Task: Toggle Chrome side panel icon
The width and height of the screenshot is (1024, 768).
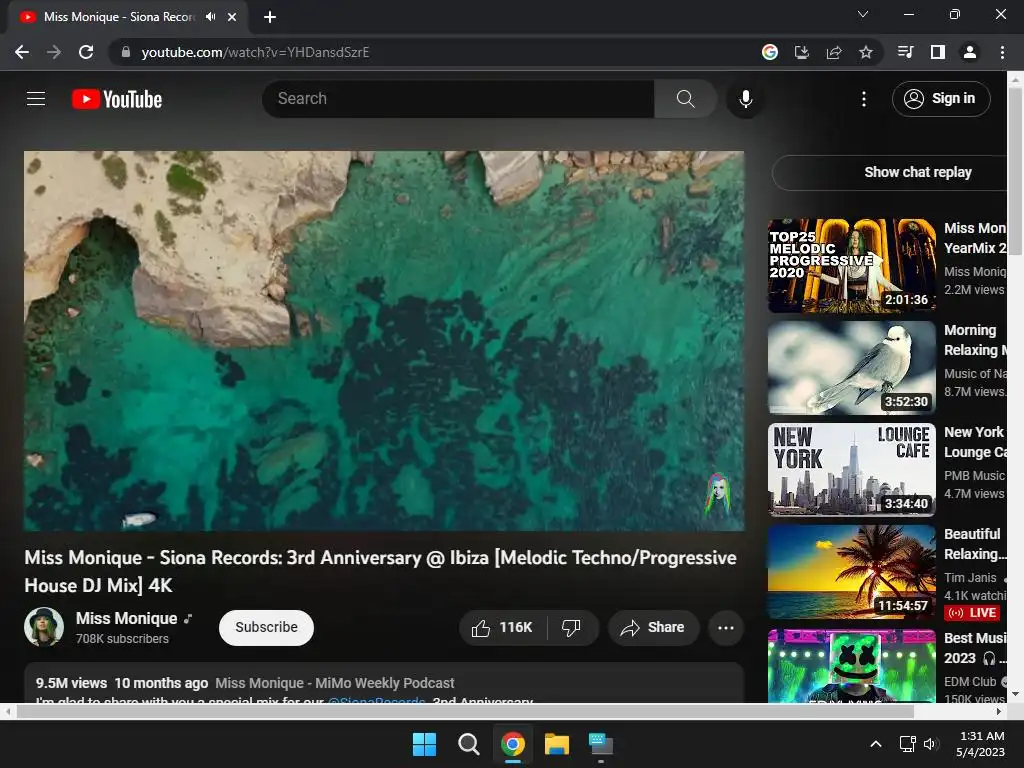Action: point(938,52)
